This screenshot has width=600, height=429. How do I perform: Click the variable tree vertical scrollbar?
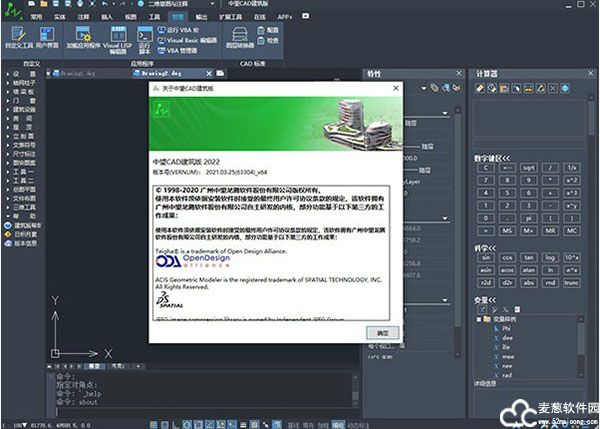click(x=581, y=346)
